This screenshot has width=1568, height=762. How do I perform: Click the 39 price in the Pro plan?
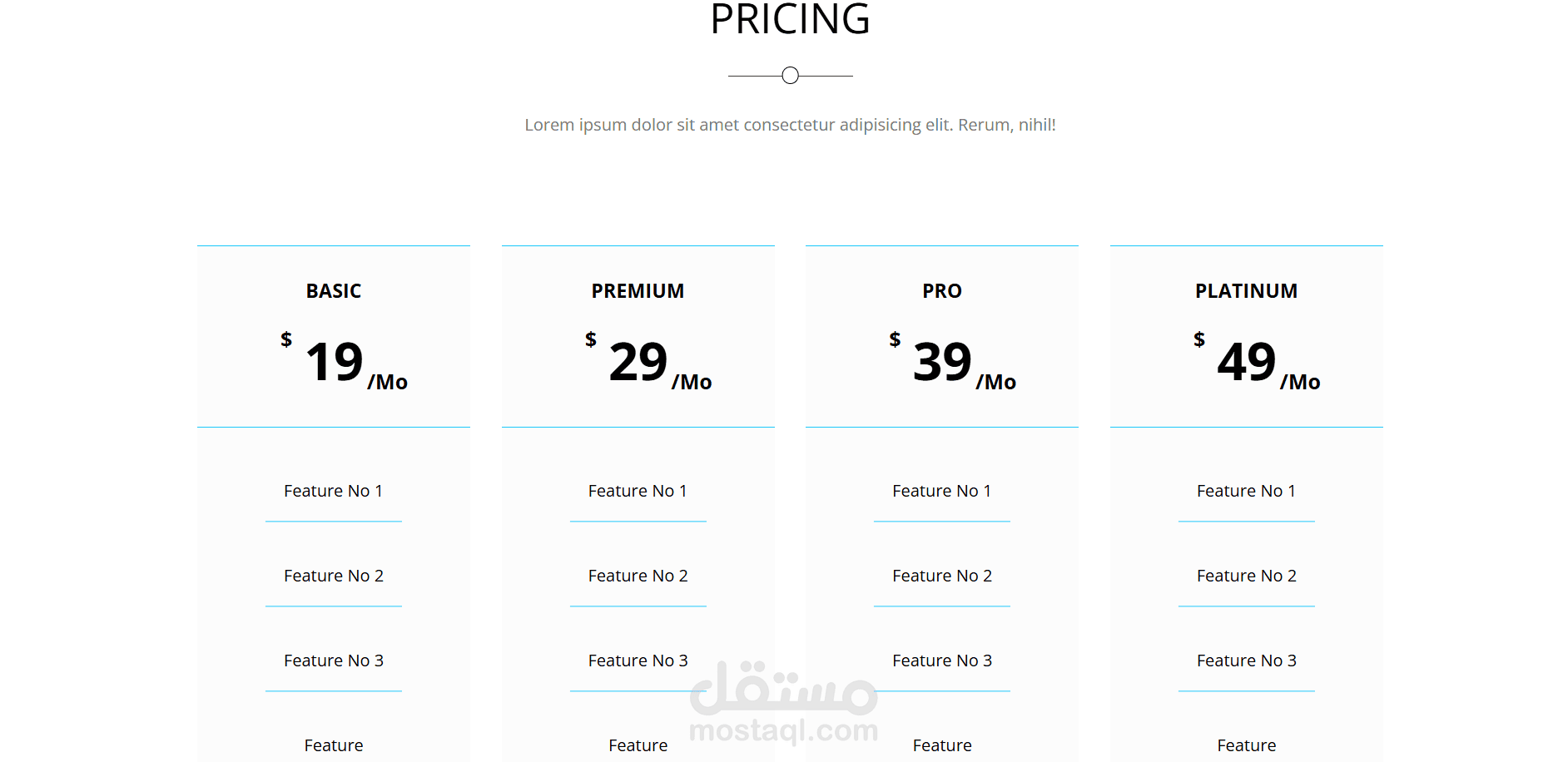point(942,362)
